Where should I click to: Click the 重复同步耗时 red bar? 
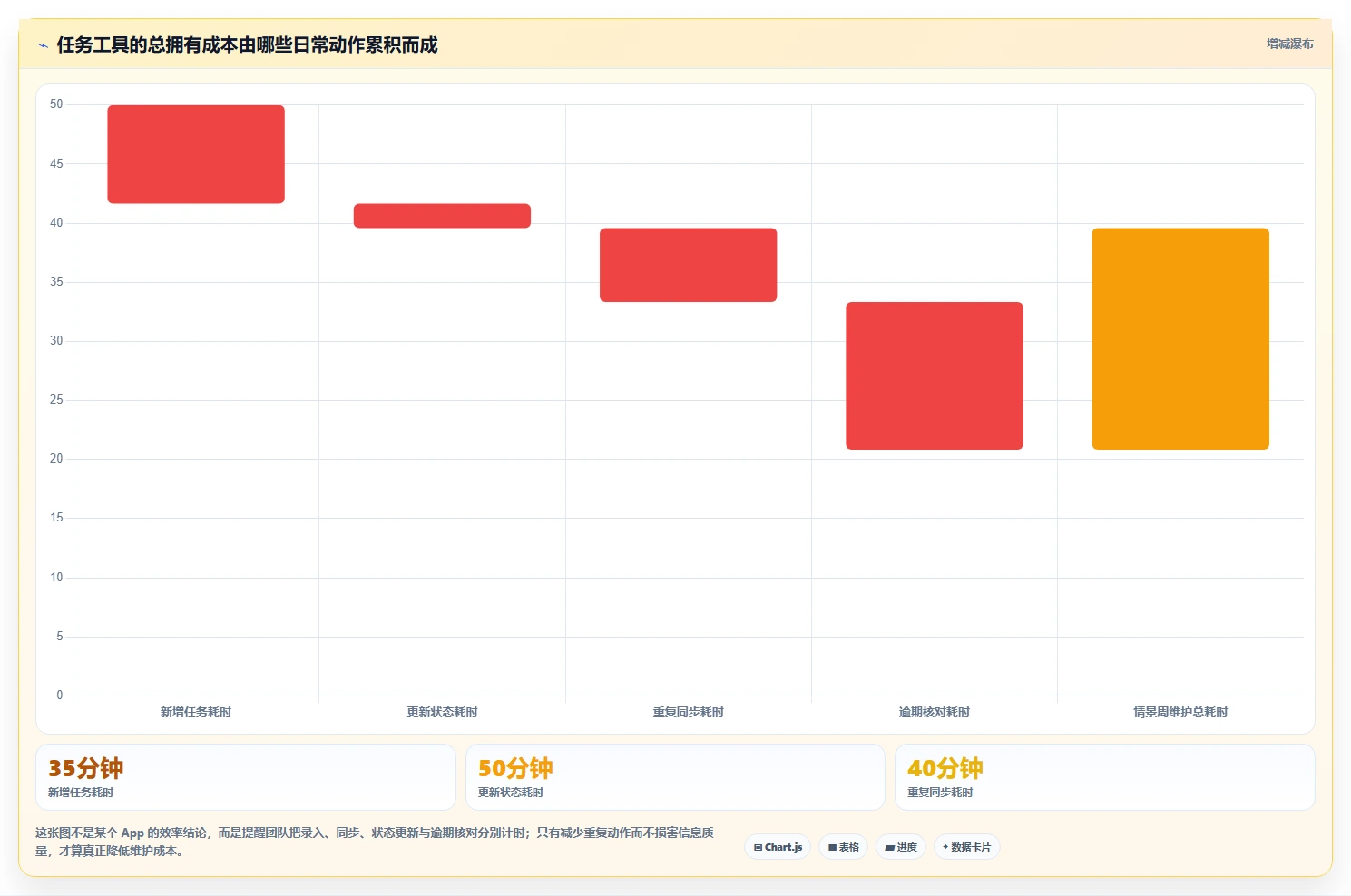click(x=688, y=265)
